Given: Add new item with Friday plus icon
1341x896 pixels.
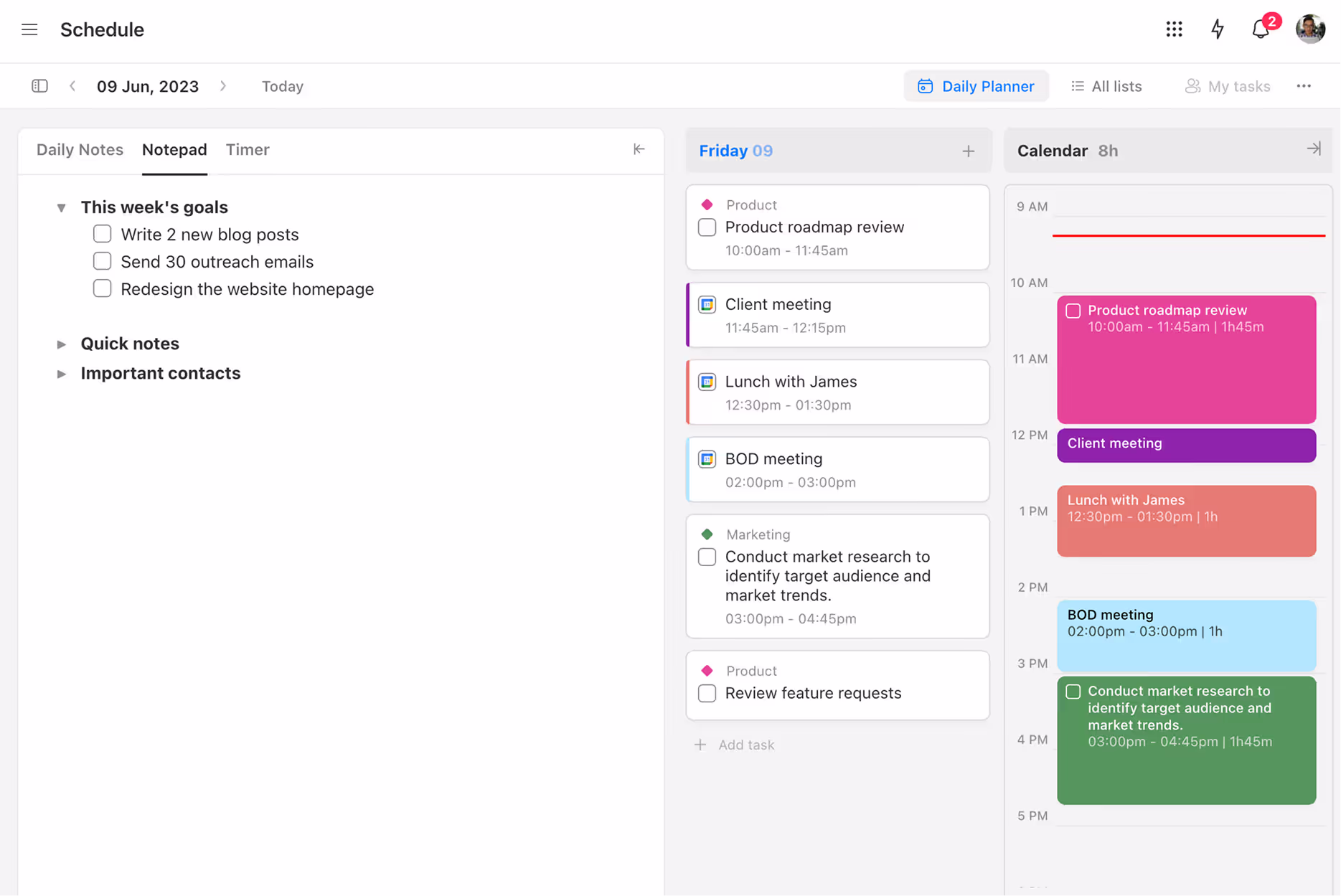Looking at the screenshot, I should point(968,151).
